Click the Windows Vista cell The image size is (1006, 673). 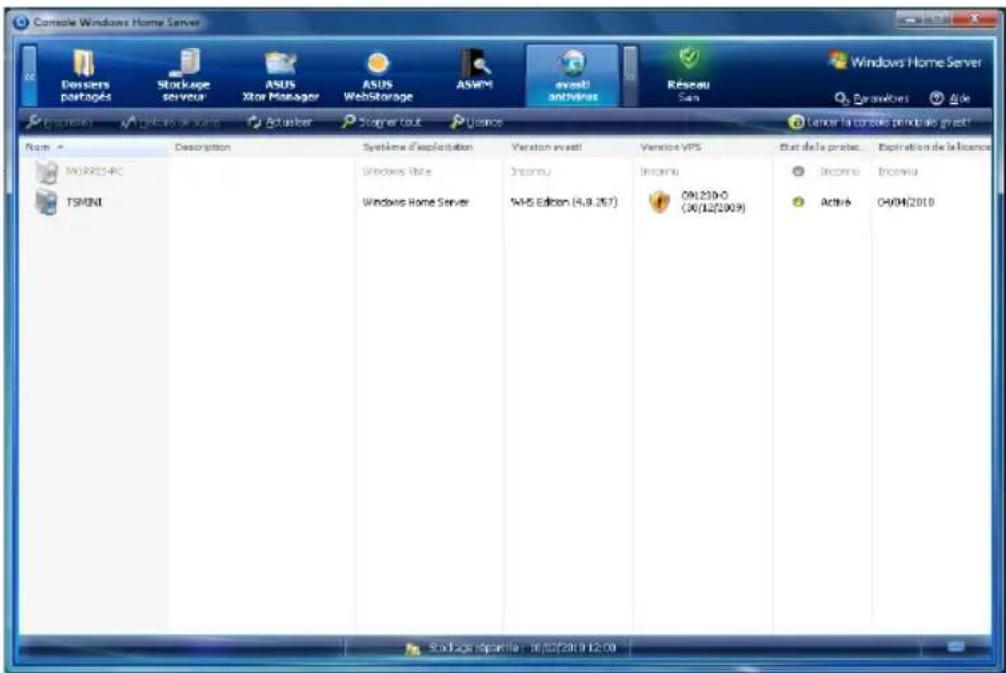coord(397,171)
